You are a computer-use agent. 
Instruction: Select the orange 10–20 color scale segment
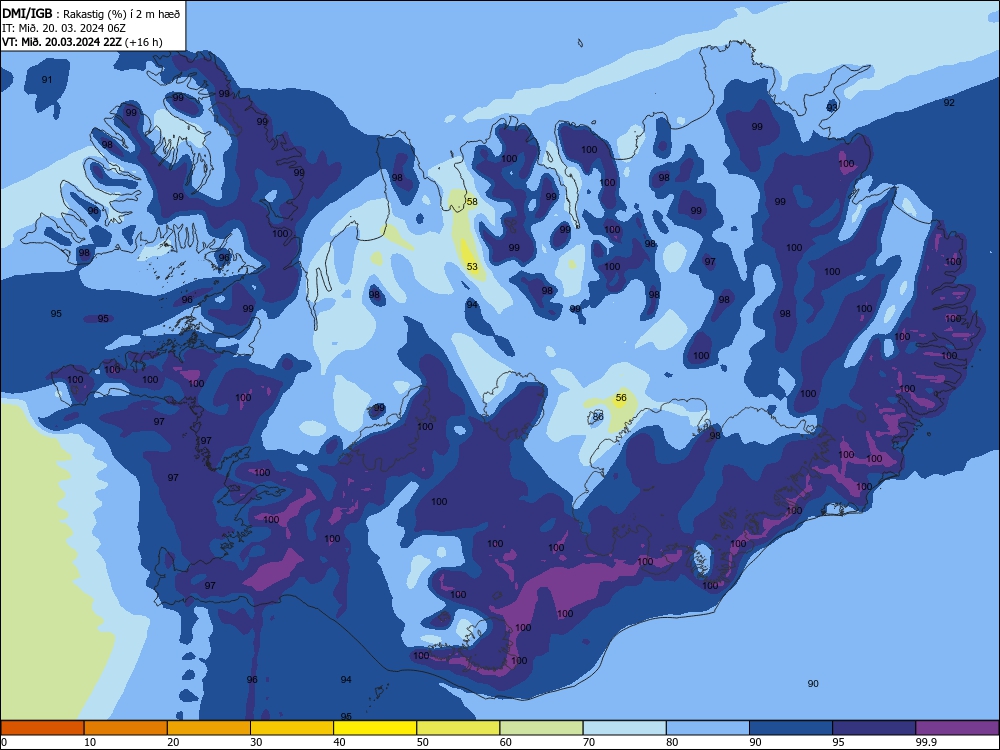click(126, 728)
